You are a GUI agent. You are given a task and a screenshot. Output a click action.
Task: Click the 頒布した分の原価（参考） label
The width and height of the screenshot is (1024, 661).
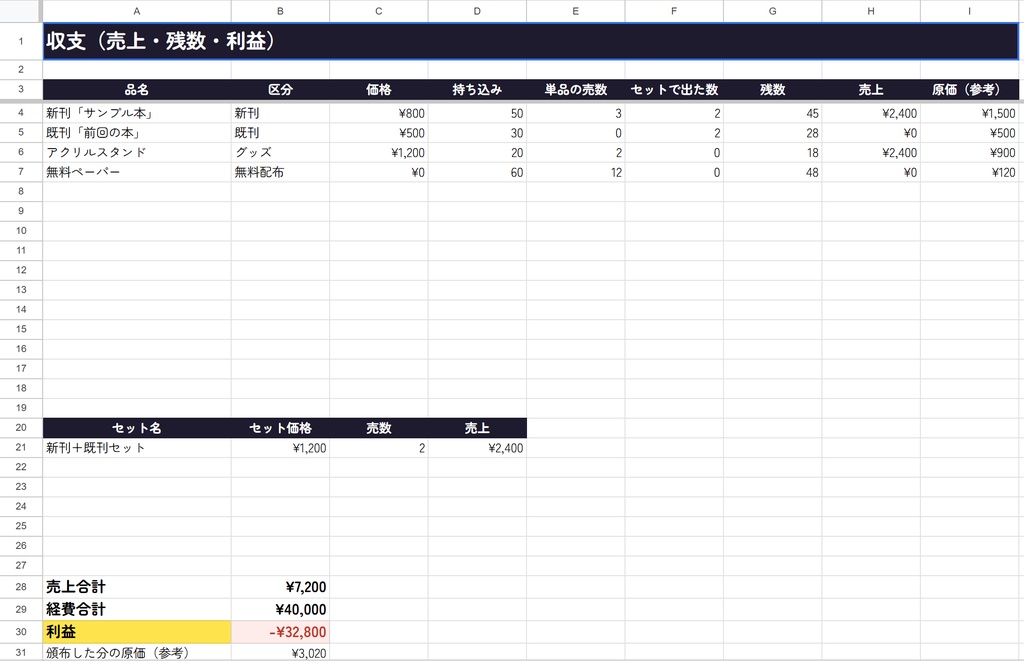coord(136,653)
